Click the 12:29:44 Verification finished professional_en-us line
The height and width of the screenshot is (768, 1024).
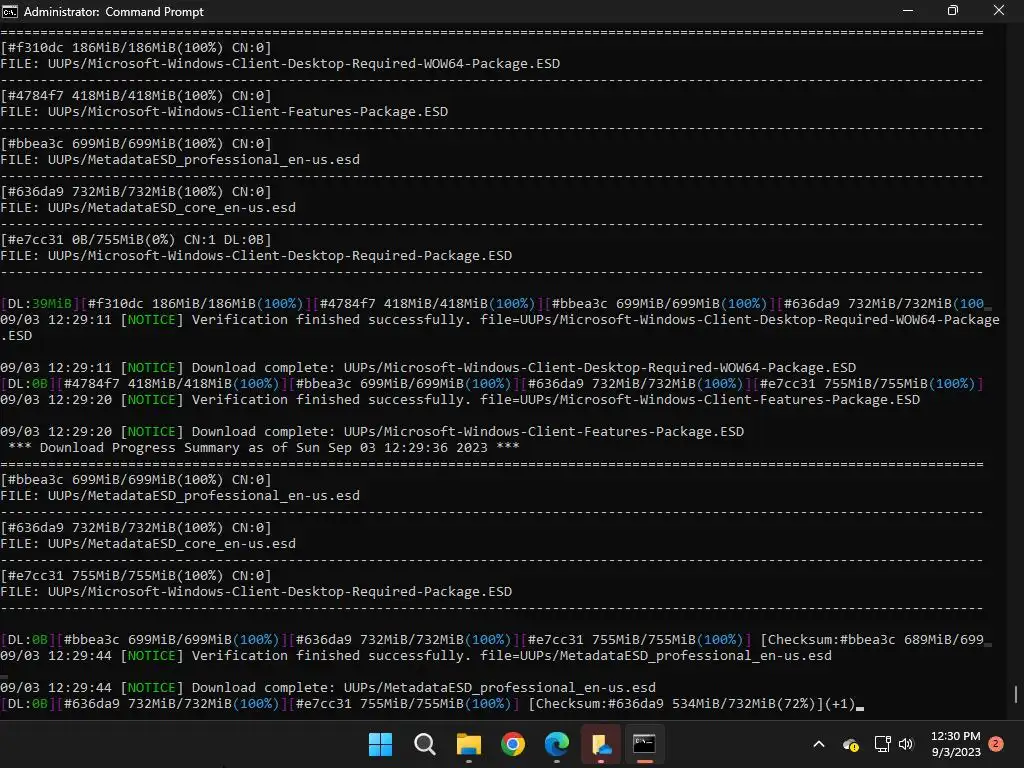pos(416,656)
